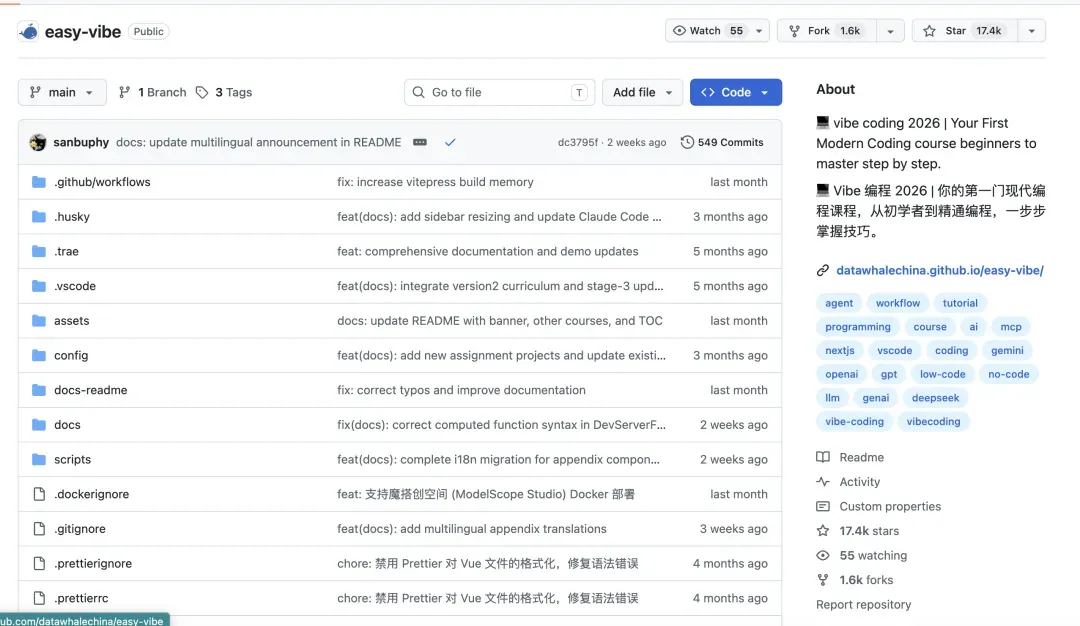Open the .github/workflows folder
The width and height of the screenshot is (1080, 626).
point(102,182)
